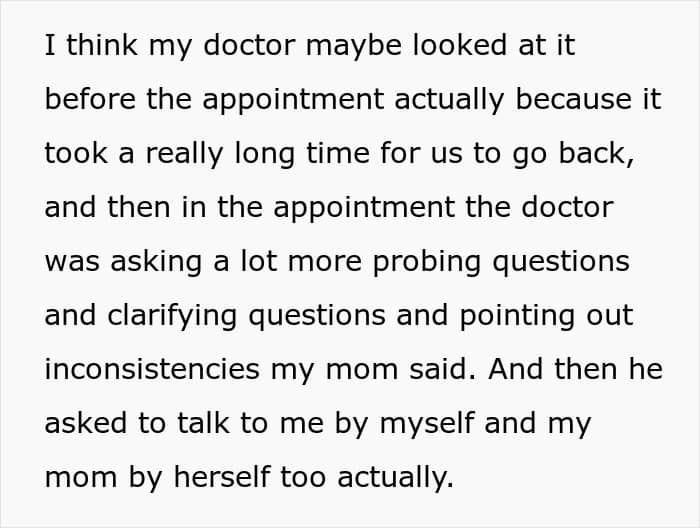Click the word "clarifying"
Image resolution: width=700 pixels, height=528 pixels.
[x=180, y=315]
